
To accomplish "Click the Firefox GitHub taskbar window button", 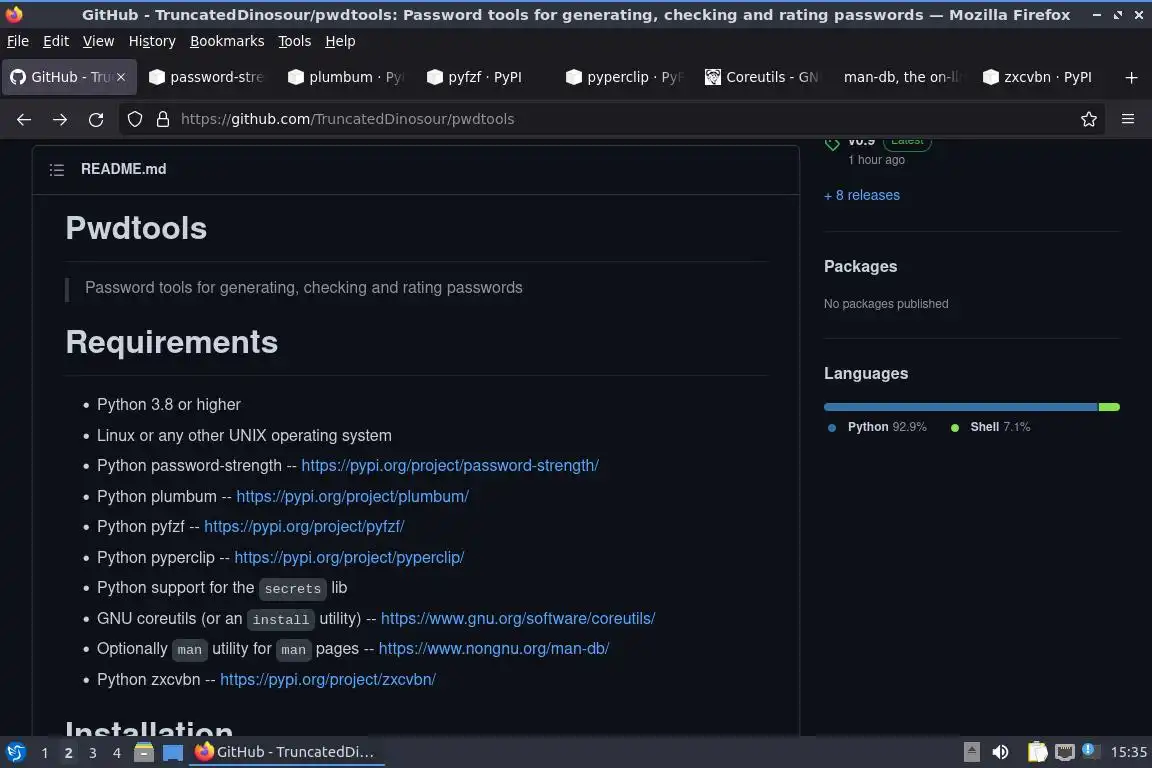I will [287, 752].
